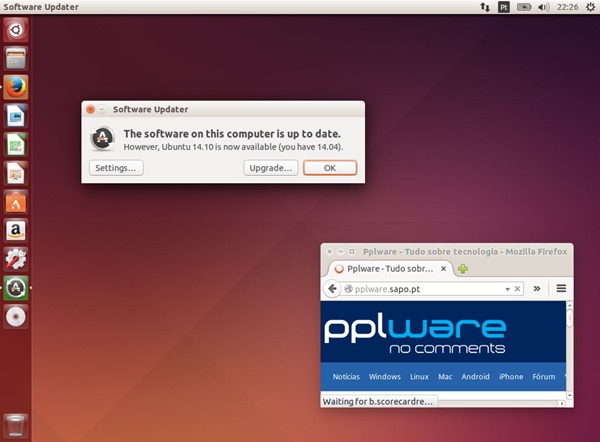Close the Software Updater dialog window
This screenshot has height=442, width=600.
(x=90, y=109)
